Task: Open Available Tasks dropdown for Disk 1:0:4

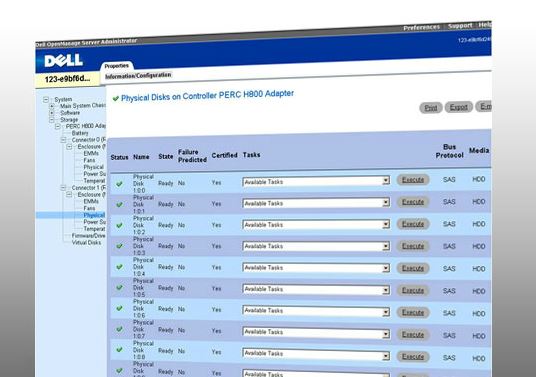Action: click(x=316, y=267)
